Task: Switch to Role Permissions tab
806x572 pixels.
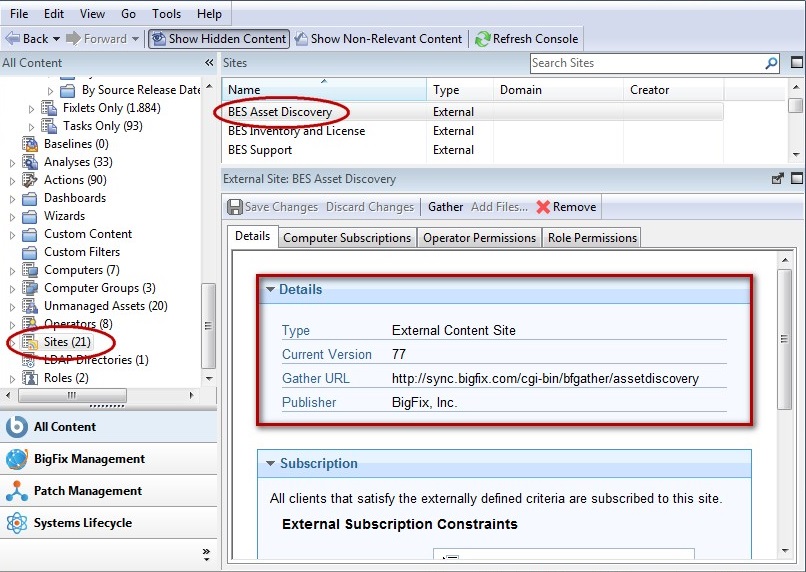Action: (592, 238)
